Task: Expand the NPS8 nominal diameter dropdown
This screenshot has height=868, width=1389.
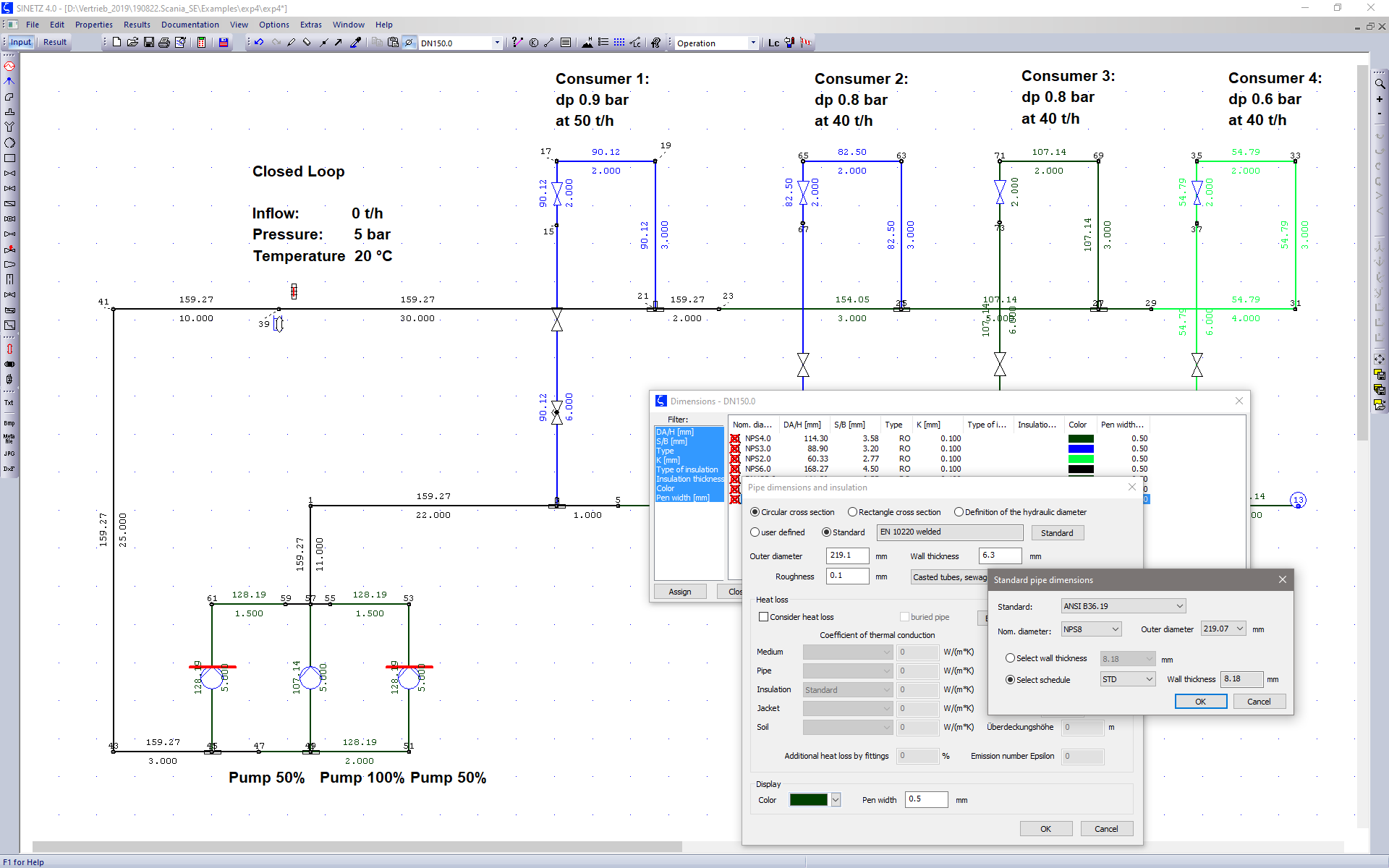Action: pos(1091,629)
